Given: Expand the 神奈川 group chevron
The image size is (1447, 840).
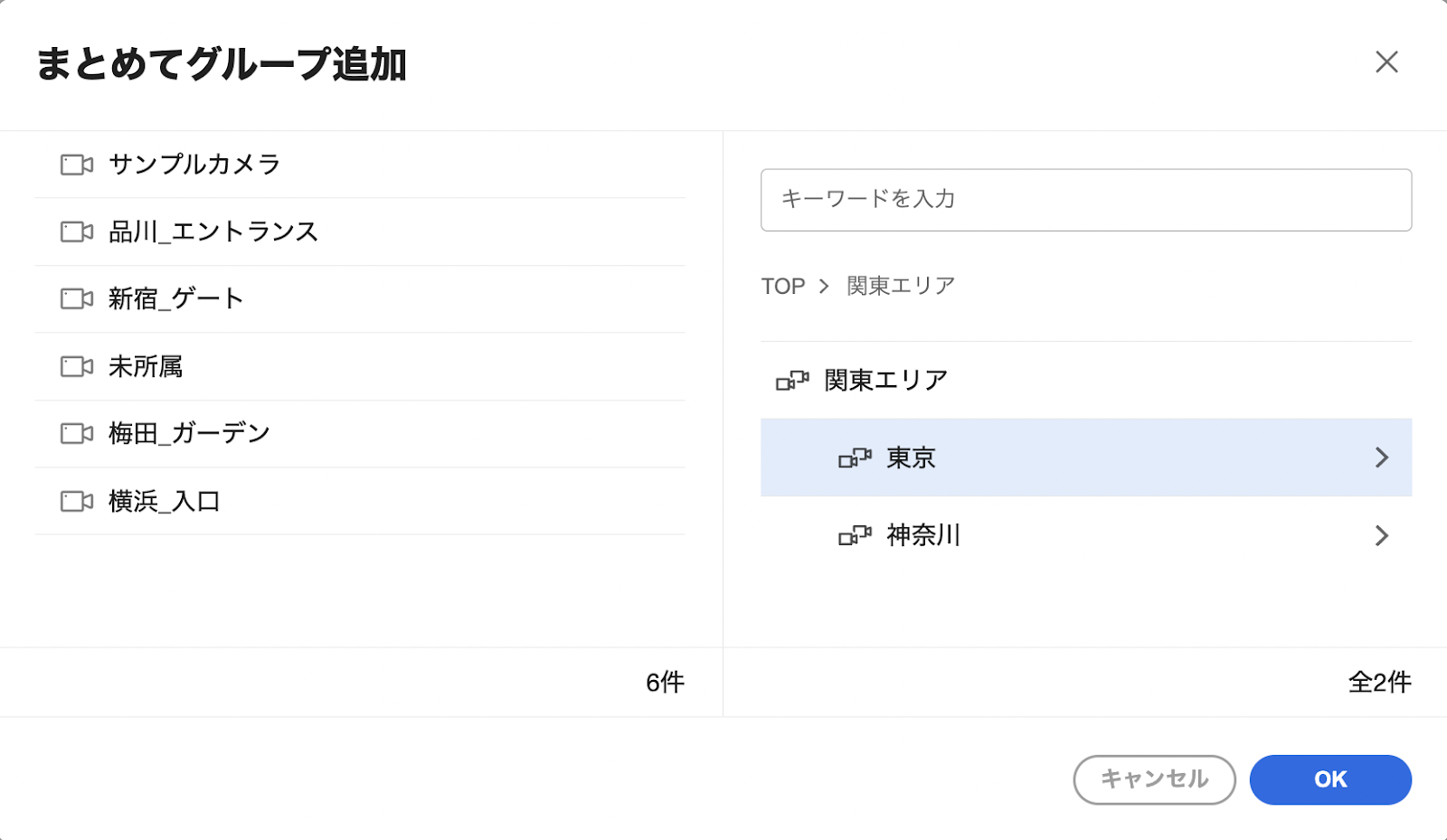Looking at the screenshot, I should (x=1381, y=535).
